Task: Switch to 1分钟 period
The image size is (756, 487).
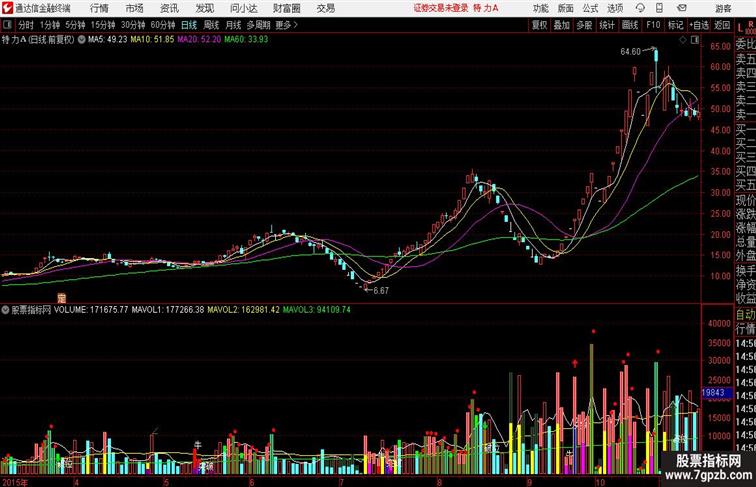Action: click(50, 25)
